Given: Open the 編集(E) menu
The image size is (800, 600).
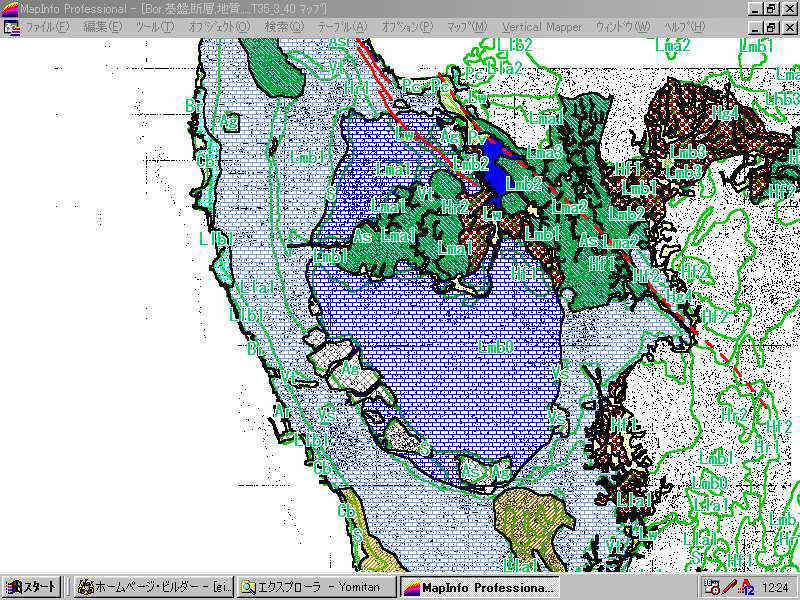Looking at the screenshot, I should tap(102, 27).
